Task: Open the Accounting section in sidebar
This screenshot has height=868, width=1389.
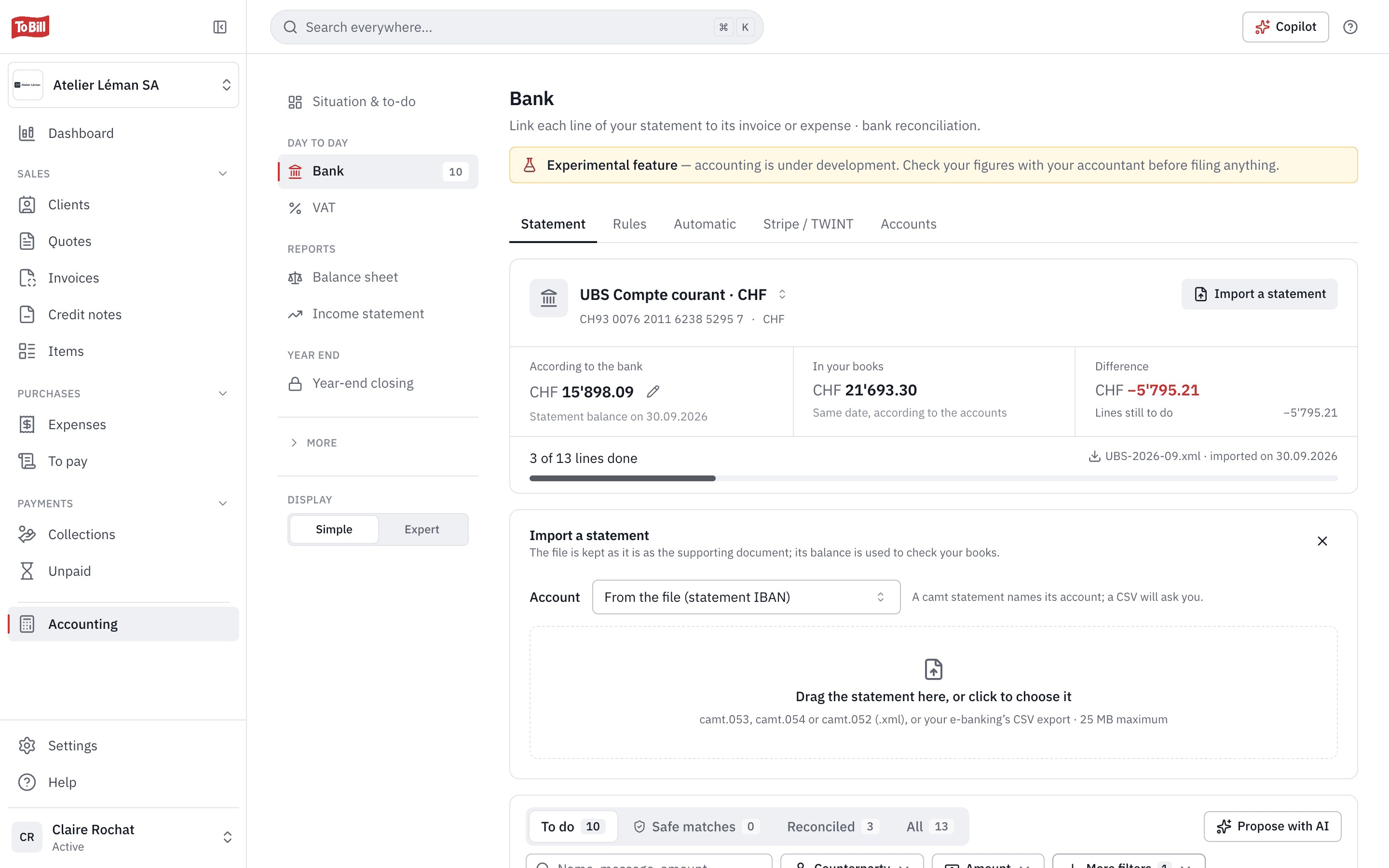Action: pyautogui.click(x=123, y=624)
